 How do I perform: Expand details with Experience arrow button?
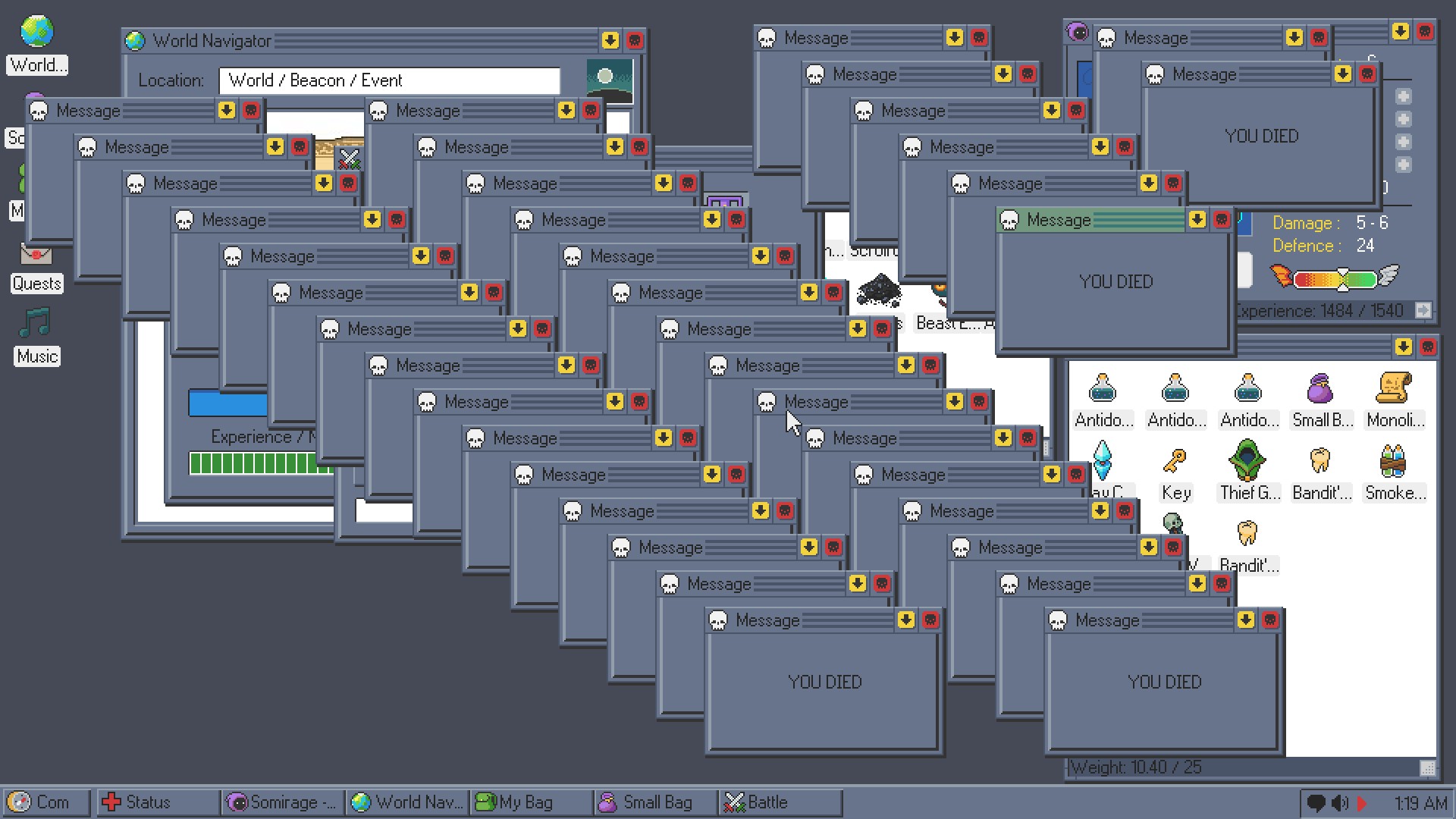(x=1423, y=310)
